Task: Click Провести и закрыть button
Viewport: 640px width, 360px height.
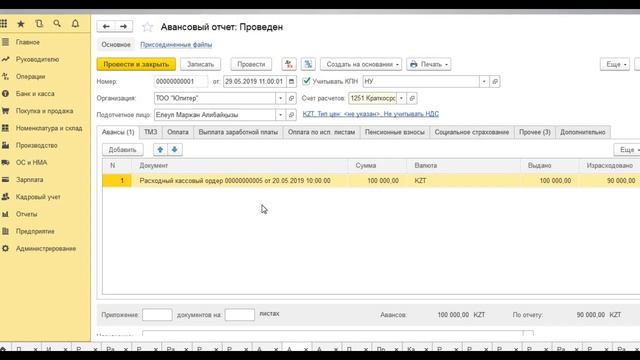Action: coord(136,64)
